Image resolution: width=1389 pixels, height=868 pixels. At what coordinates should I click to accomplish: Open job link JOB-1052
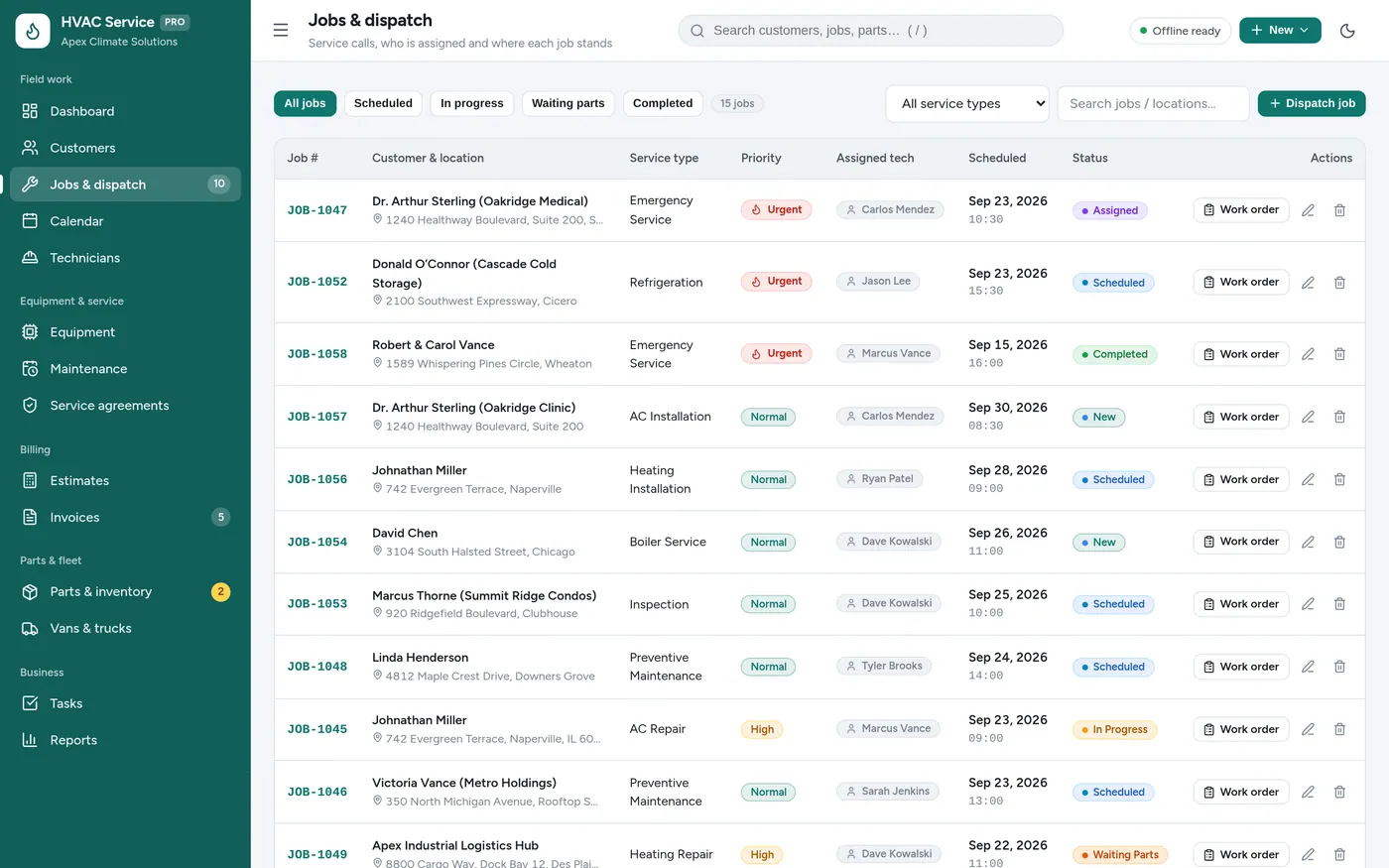317,282
